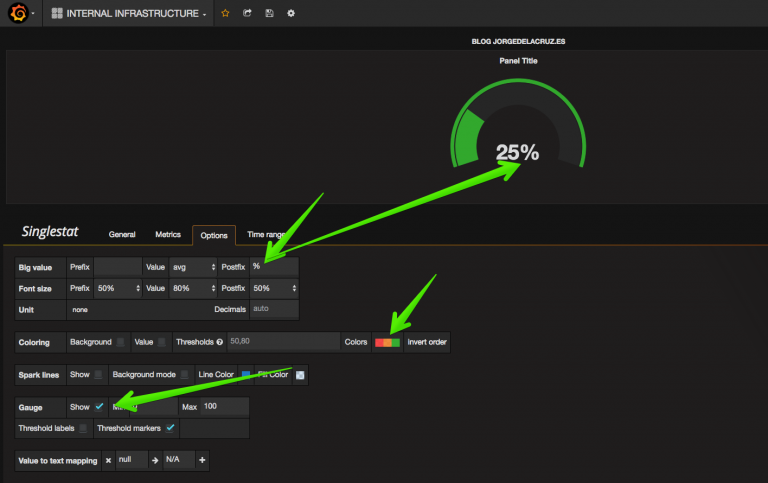Open dashboard settings gear icon
Screen dimensions: 768x483
[x=291, y=13]
